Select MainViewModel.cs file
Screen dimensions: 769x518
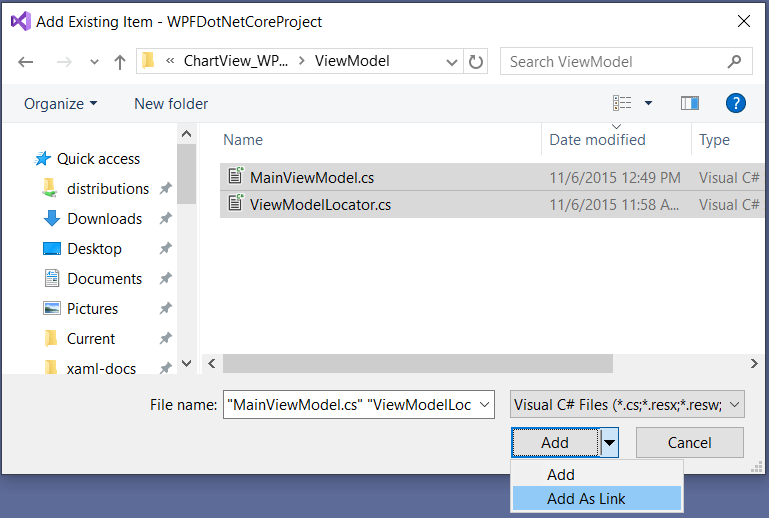coord(491,177)
